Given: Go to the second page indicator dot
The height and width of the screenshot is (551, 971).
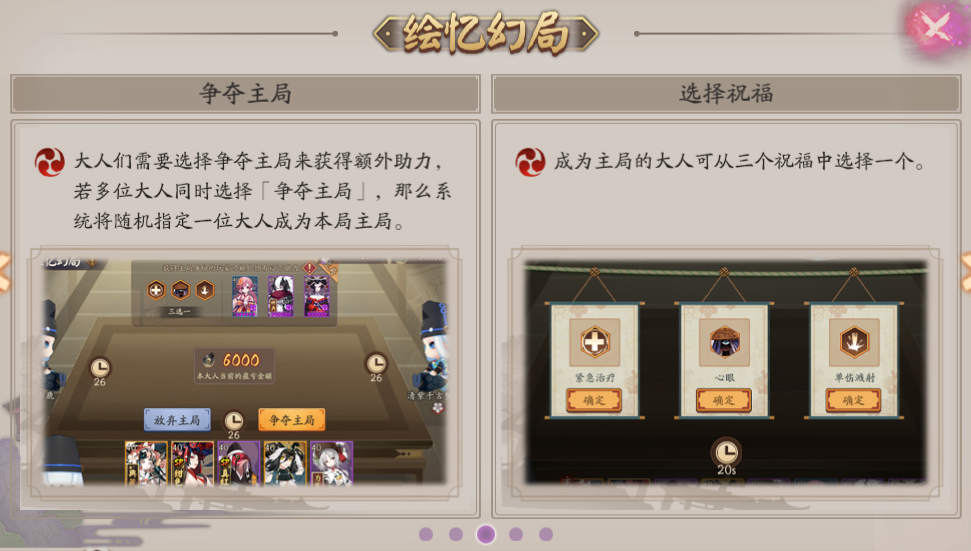Looking at the screenshot, I should tap(456, 534).
